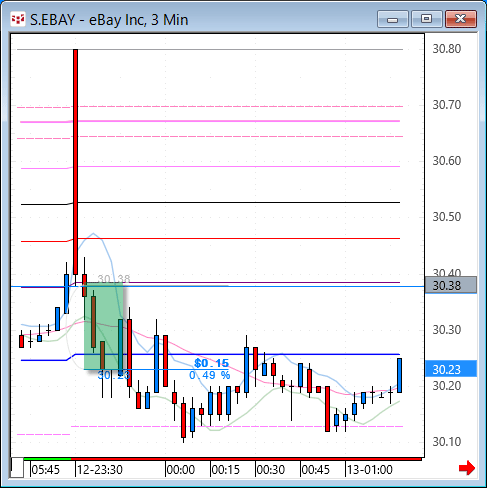This screenshot has height=488, width=487.
Task: Click the tall red candlestick spiking to 30.80
Action: pos(76,162)
